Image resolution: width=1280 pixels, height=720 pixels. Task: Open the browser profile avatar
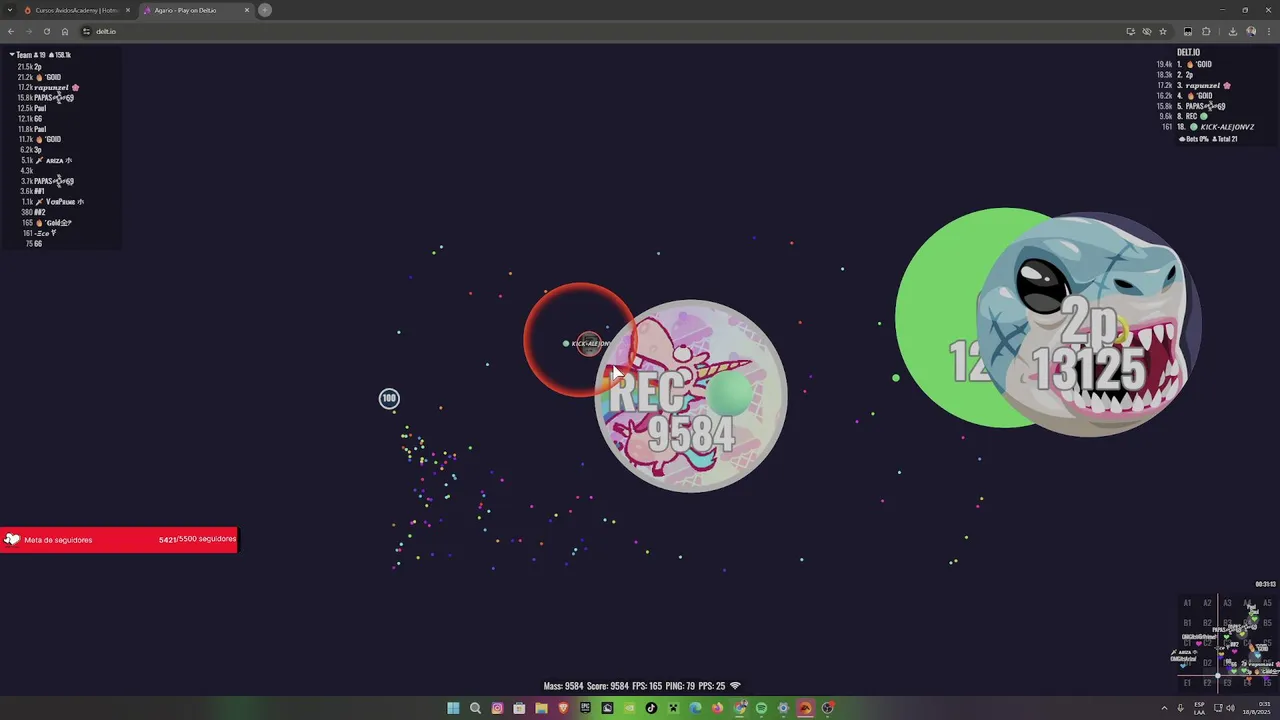point(1251,31)
